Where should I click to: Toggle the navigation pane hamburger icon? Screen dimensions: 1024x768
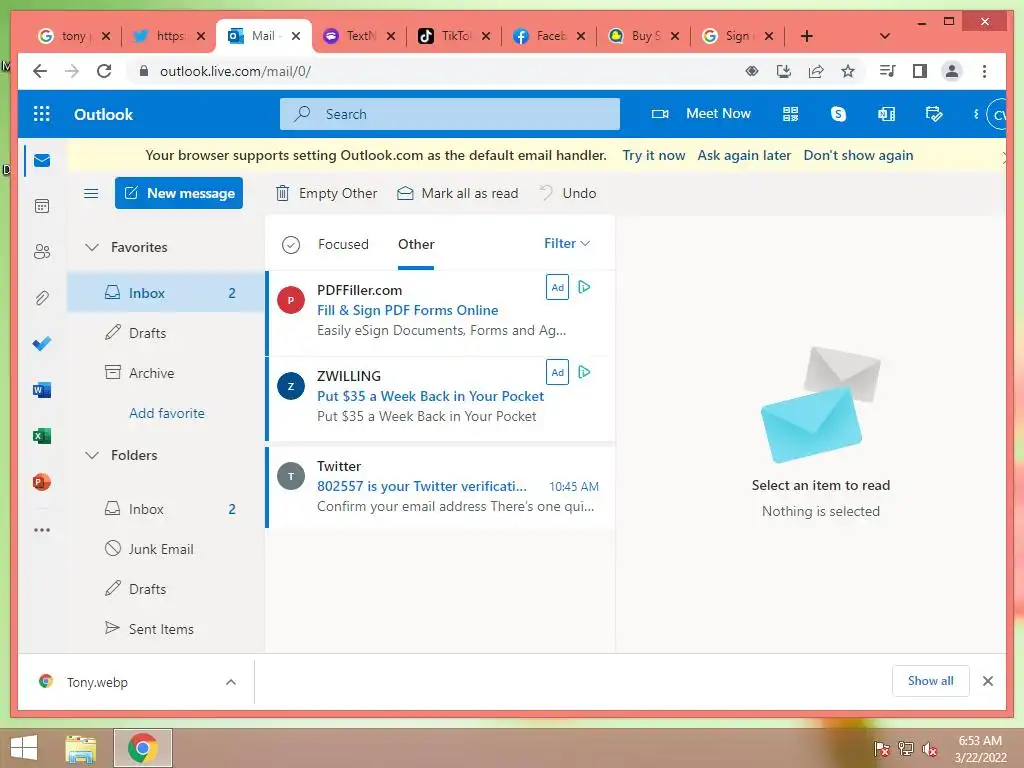click(91, 193)
